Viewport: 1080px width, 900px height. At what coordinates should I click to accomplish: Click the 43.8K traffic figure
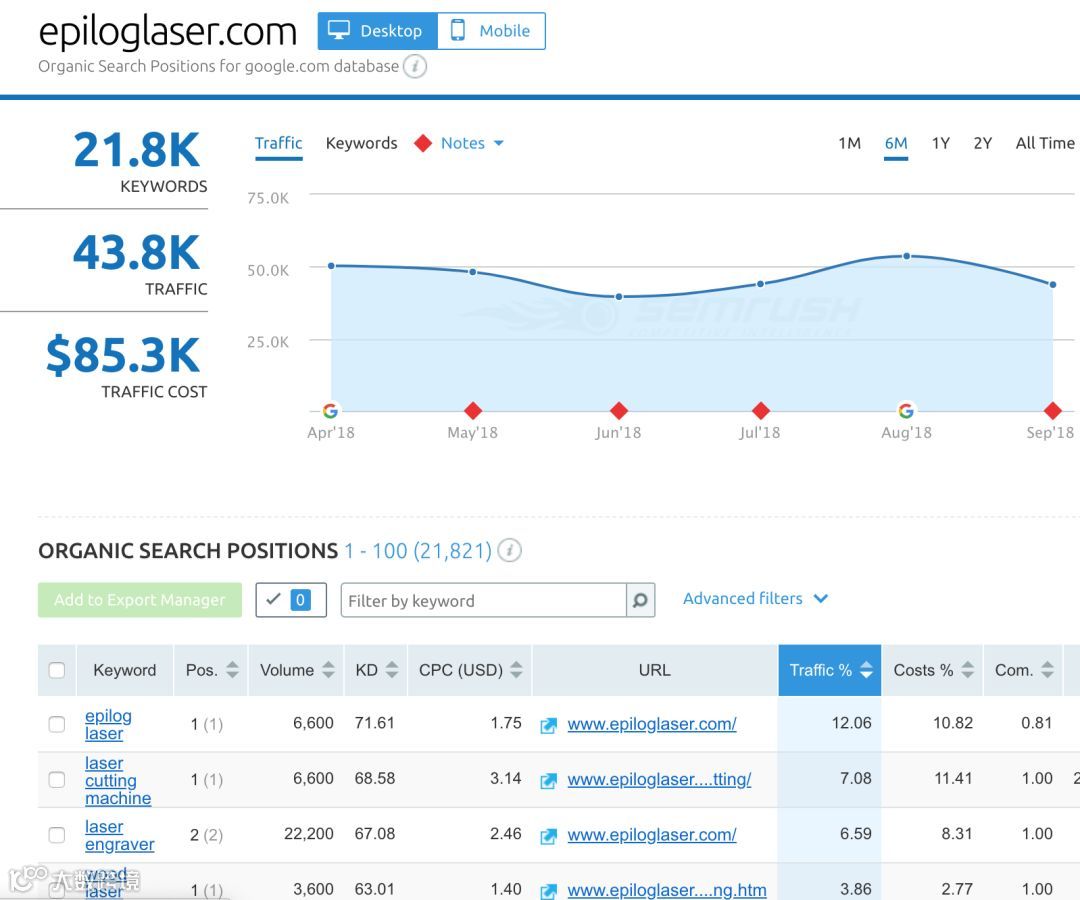pyautogui.click(x=137, y=253)
